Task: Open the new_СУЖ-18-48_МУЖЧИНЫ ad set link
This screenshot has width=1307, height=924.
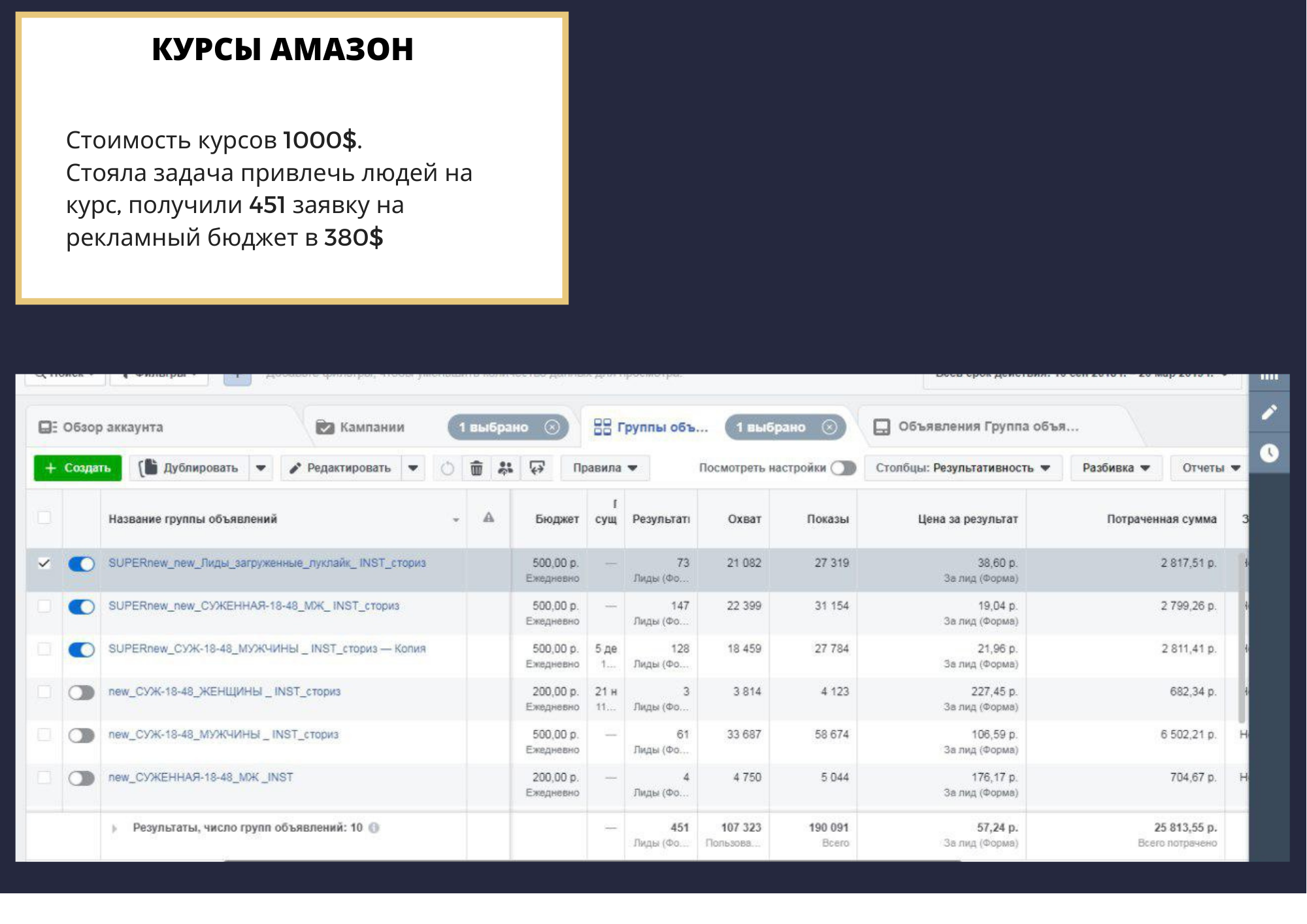Action: click(223, 734)
